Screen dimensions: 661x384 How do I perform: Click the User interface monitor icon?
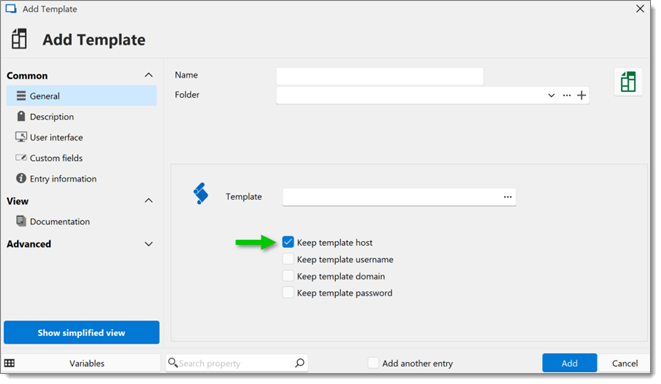coord(21,137)
